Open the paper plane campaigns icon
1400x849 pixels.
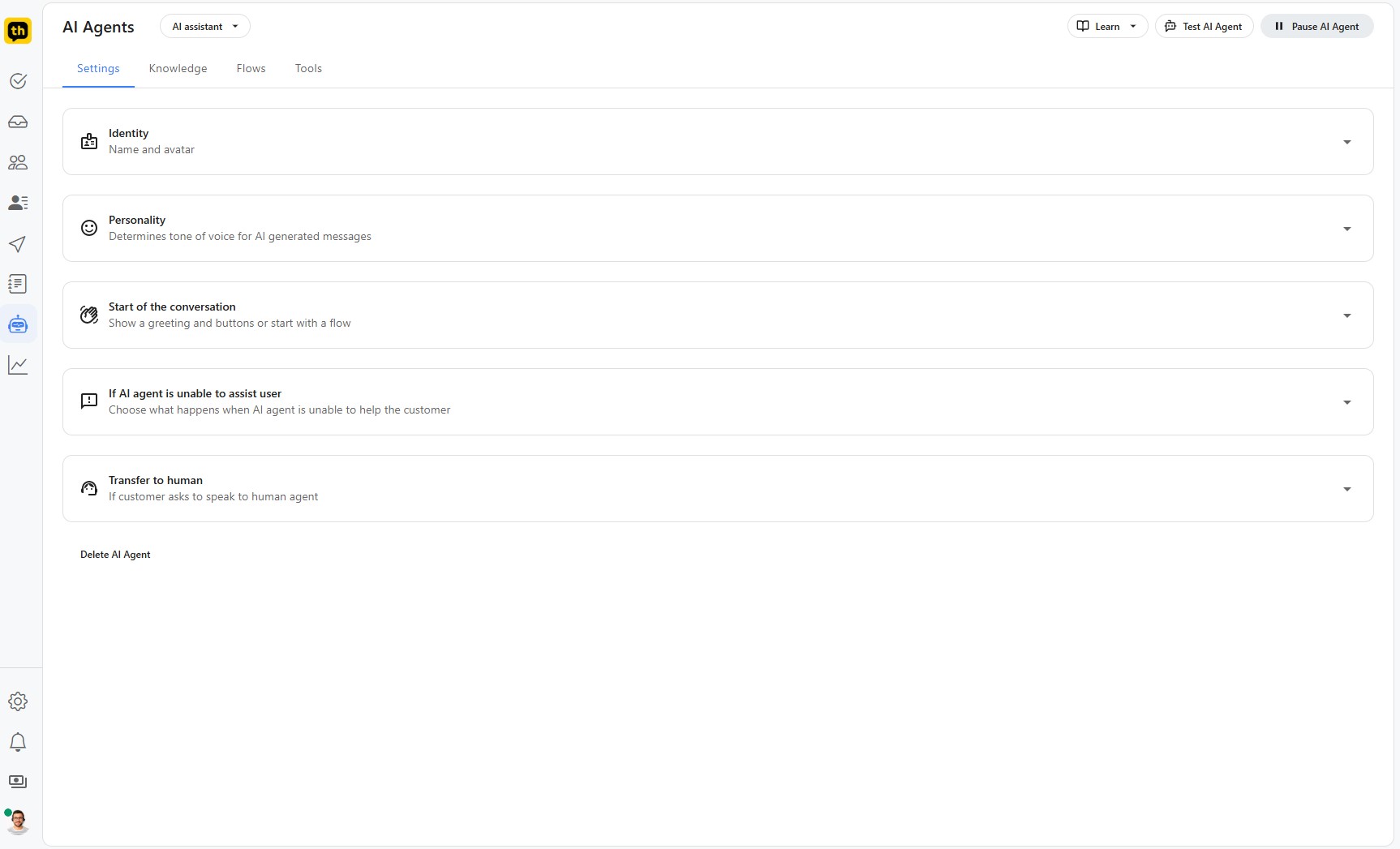pyautogui.click(x=18, y=243)
